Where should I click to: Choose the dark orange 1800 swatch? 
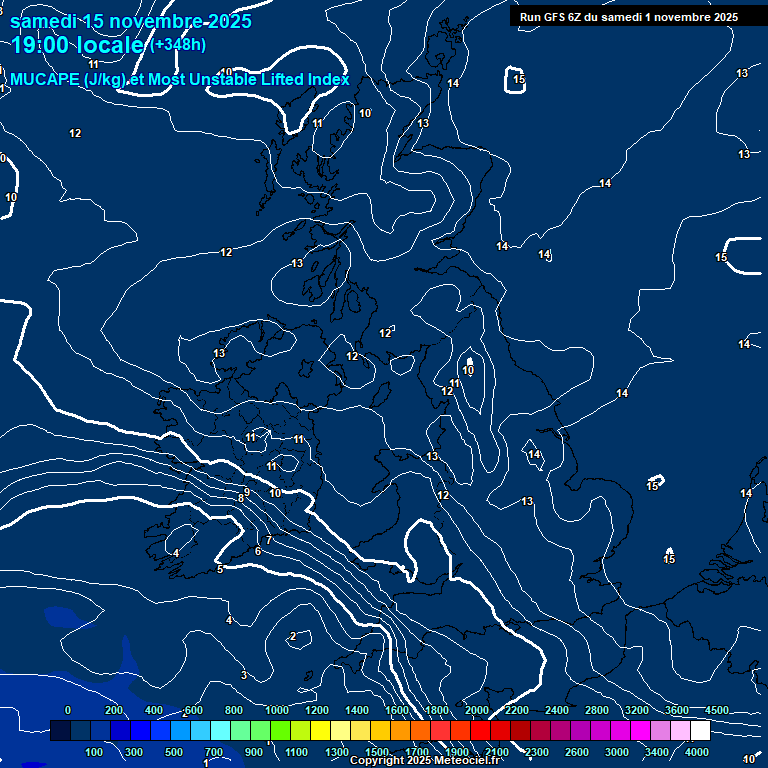(421, 730)
